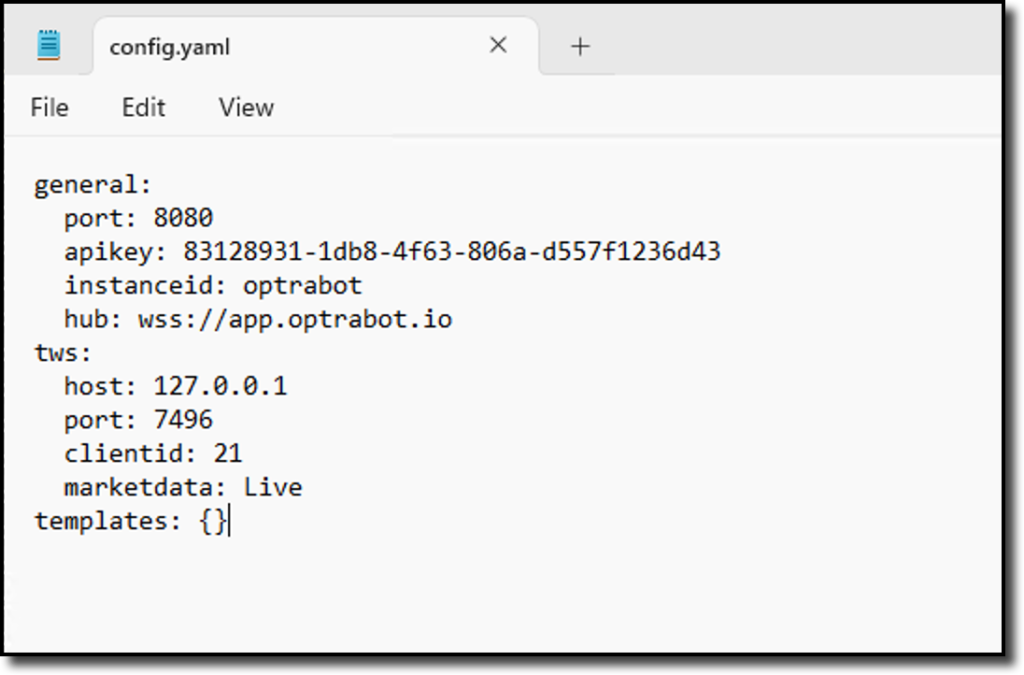
Task: Open the View menu
Action: pos(246,107)
